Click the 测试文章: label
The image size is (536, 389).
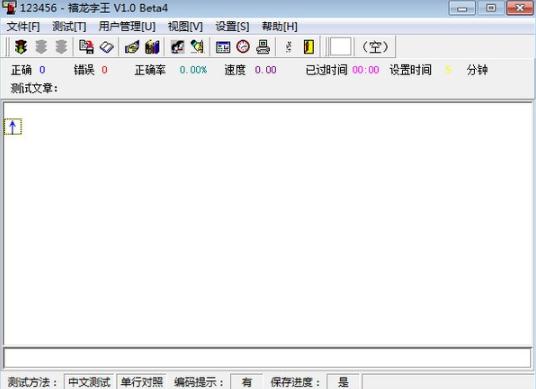tap(35, 88)
